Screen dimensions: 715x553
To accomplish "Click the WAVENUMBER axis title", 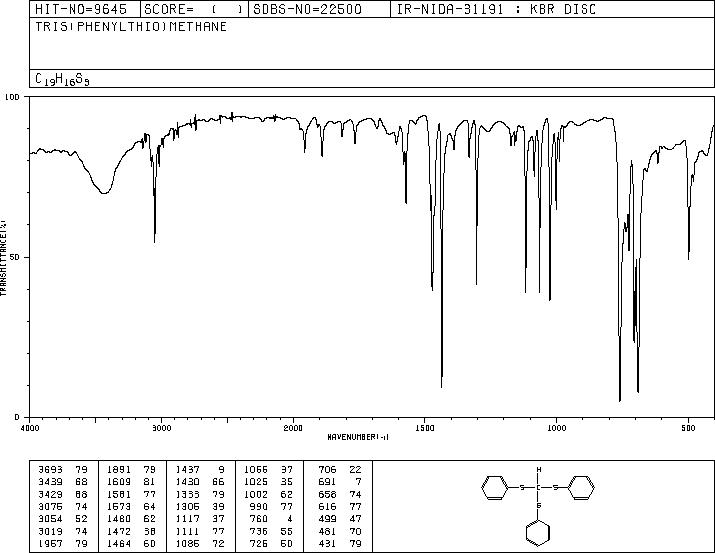I will click(x=358, y=437).
